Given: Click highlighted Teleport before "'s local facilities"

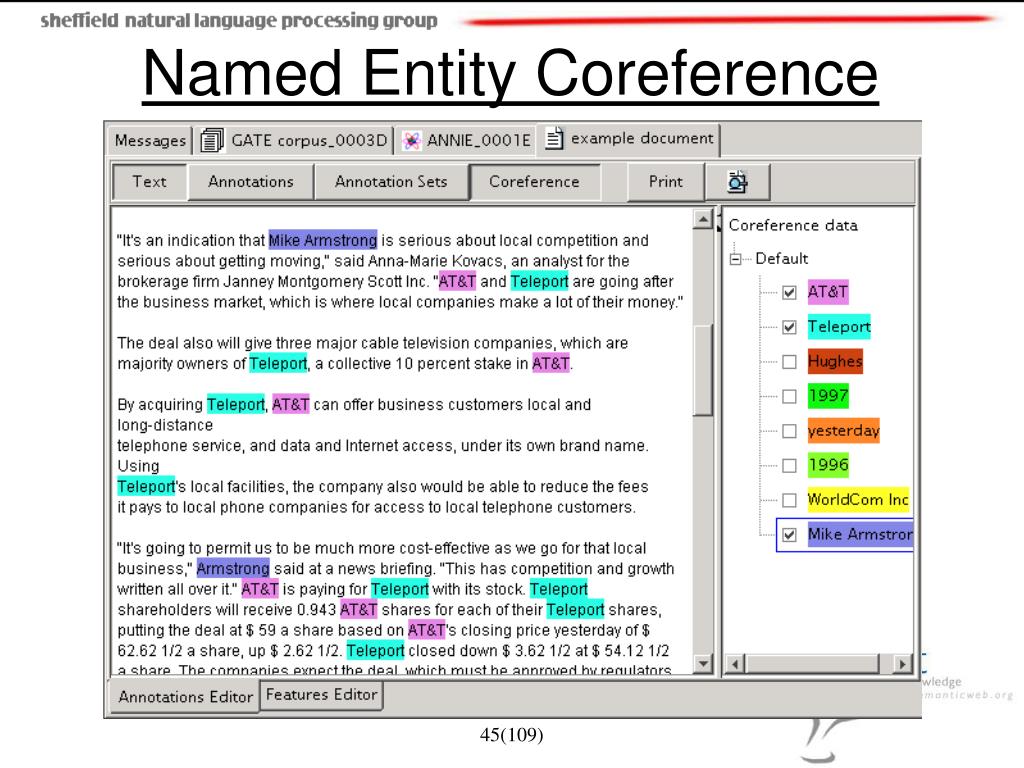Looking at the screenshot, I should 146,487.
